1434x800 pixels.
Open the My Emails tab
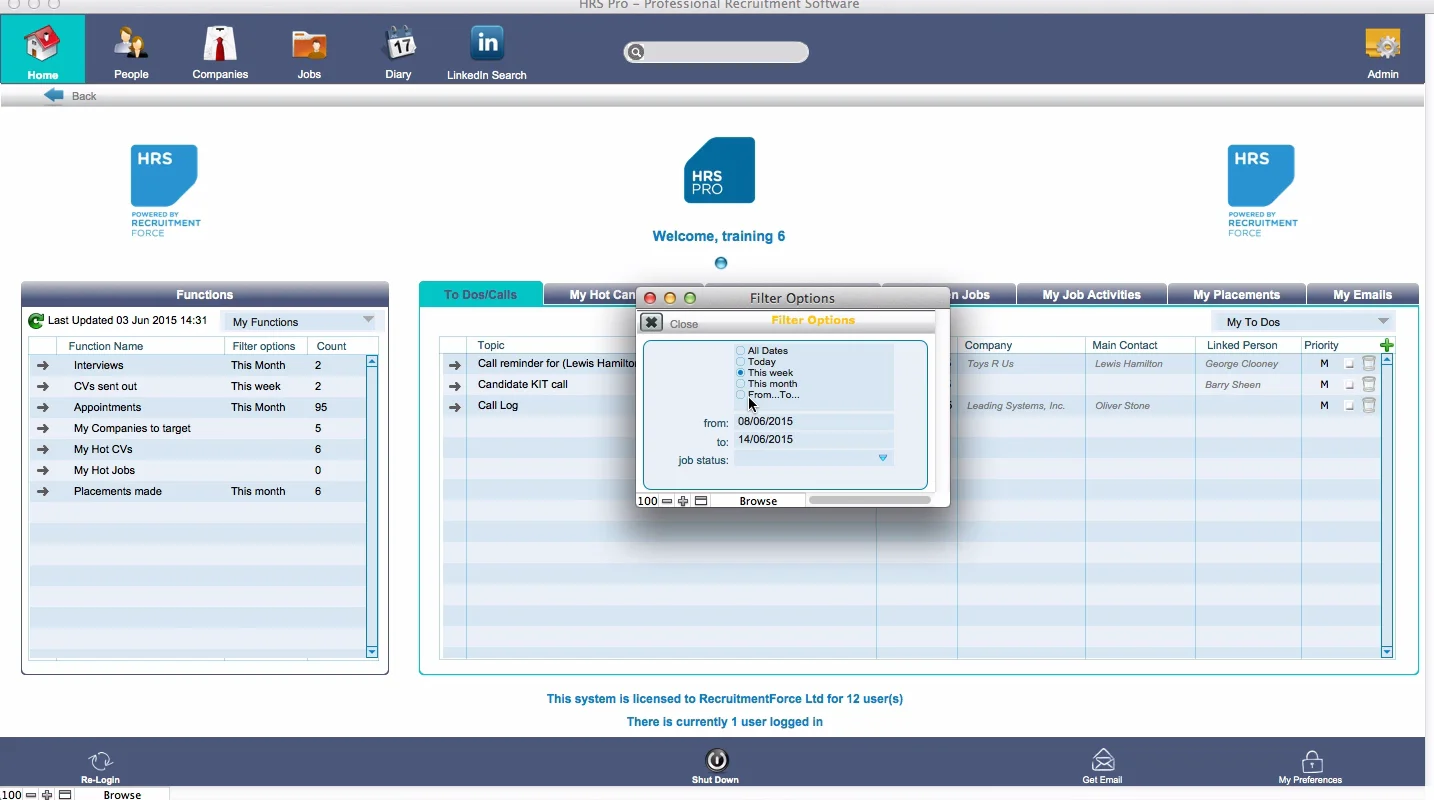click(x=1363, y=295)
